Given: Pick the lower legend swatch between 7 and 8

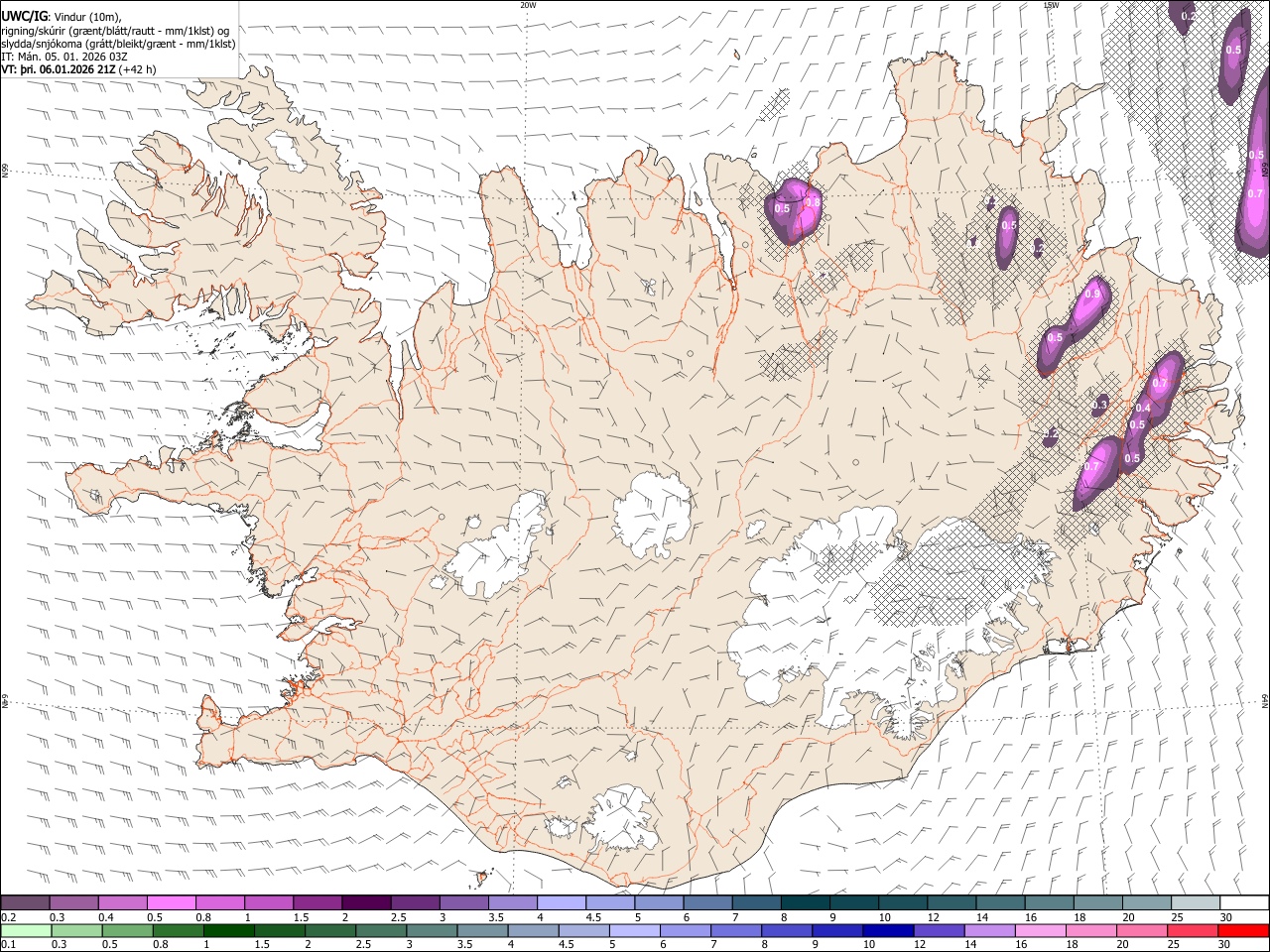Looking at the screenshot, I should click(x=735, y=930).
